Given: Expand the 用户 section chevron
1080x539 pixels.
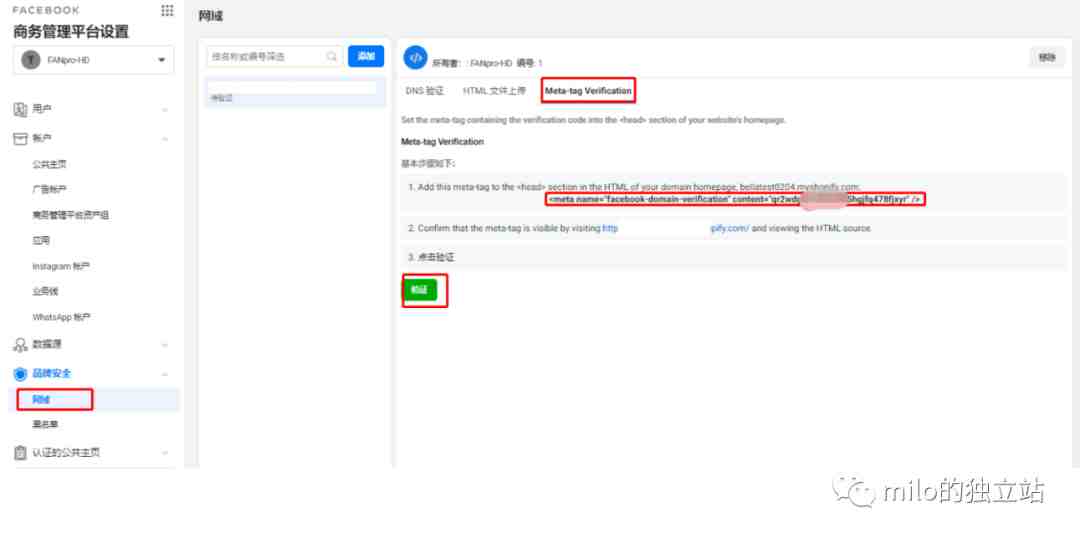Looking at the screenshot, I should (165, 109).
